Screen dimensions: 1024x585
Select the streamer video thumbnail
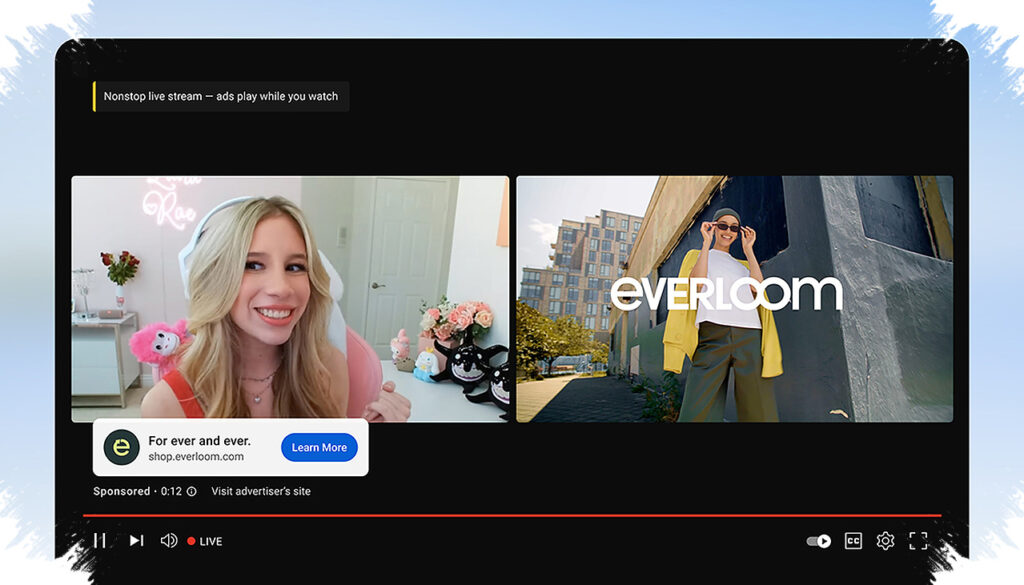click(290, 299)
